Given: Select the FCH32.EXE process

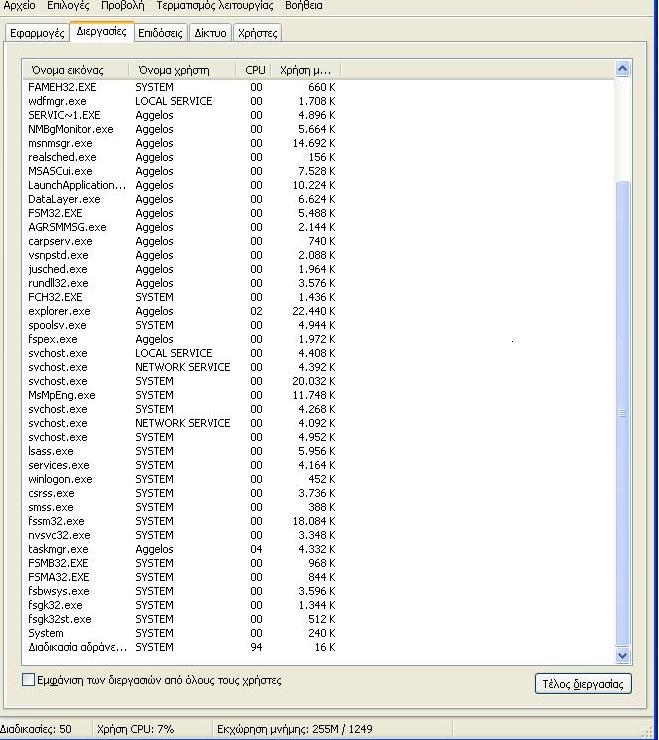Looking at the screenshot, I should [181, 297].
